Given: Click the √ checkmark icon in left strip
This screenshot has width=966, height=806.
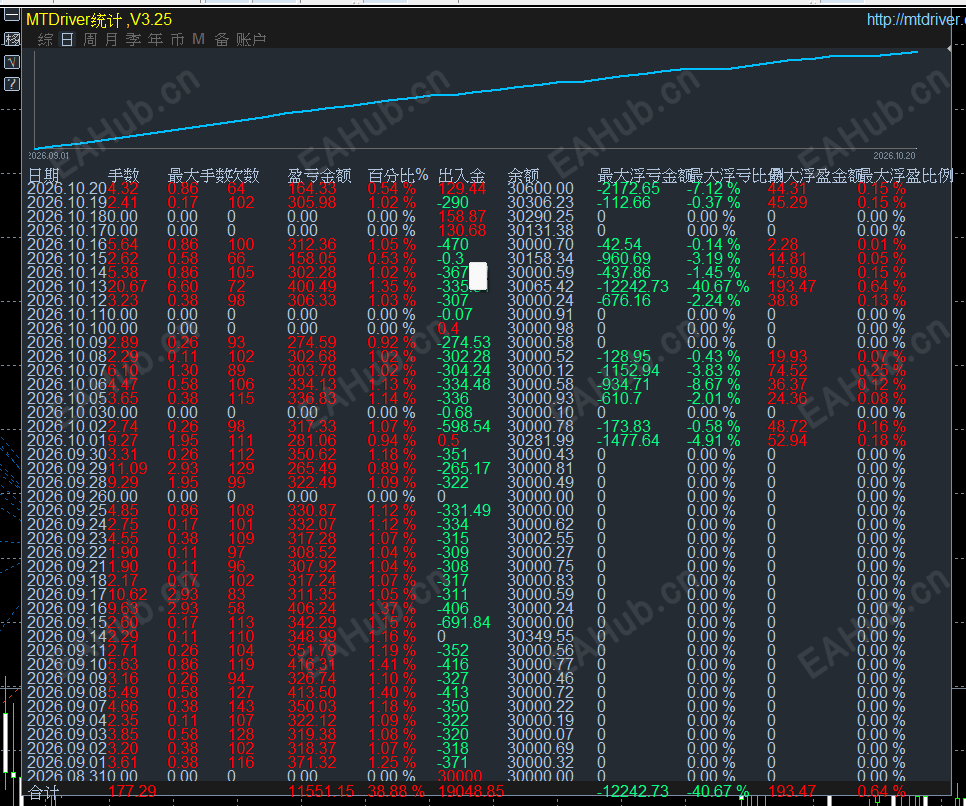Looking at the screenshot, I should [x=12, y=62].
